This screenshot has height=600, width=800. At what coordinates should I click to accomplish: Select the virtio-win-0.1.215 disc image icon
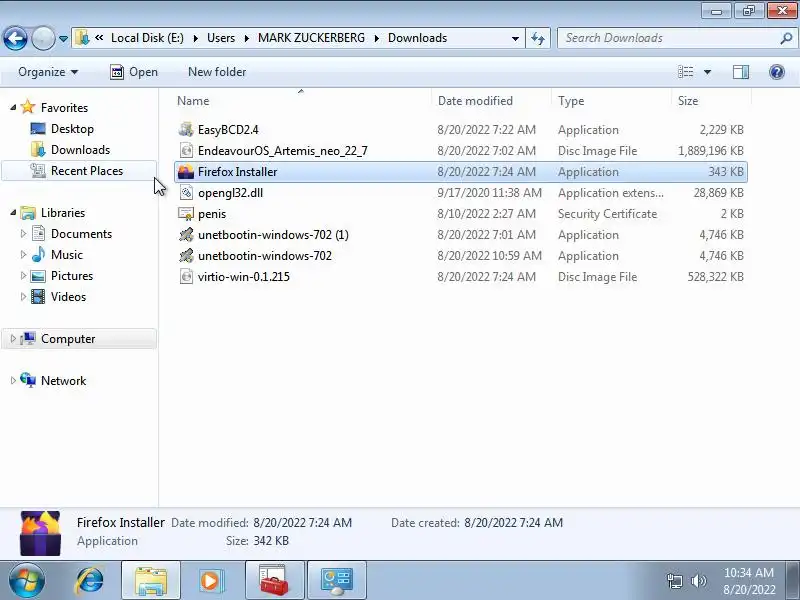click(x=186, y=276)
